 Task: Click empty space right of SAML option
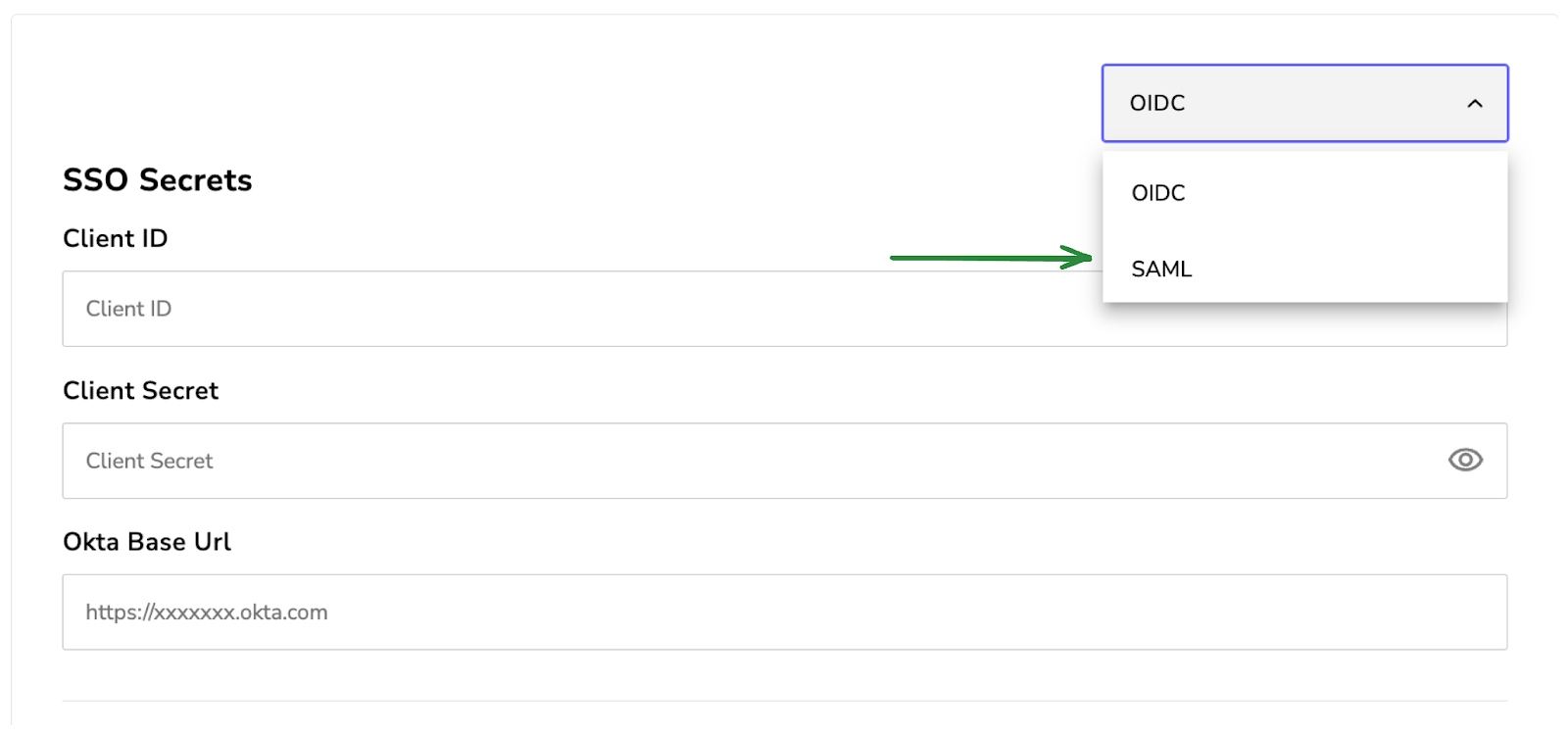[1352, 269]
